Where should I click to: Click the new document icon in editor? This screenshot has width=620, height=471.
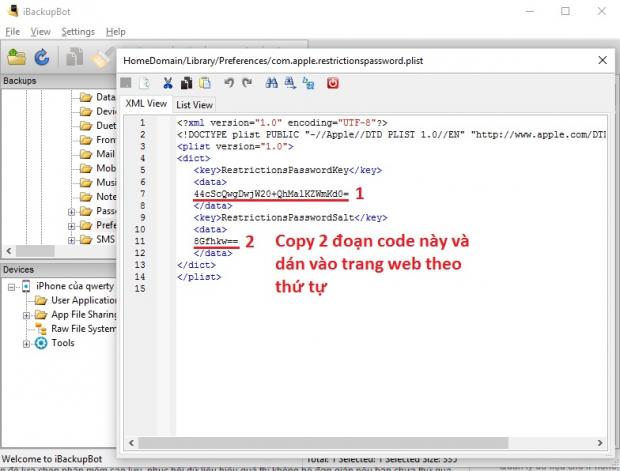click(x=145, y=83)
